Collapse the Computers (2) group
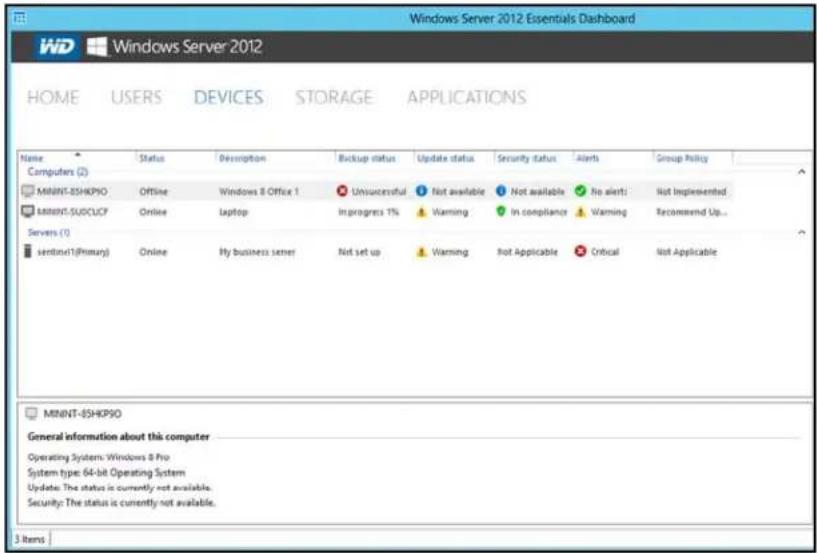Image resolution: width=817 pixels, height=553 pixels. point(802,171)
